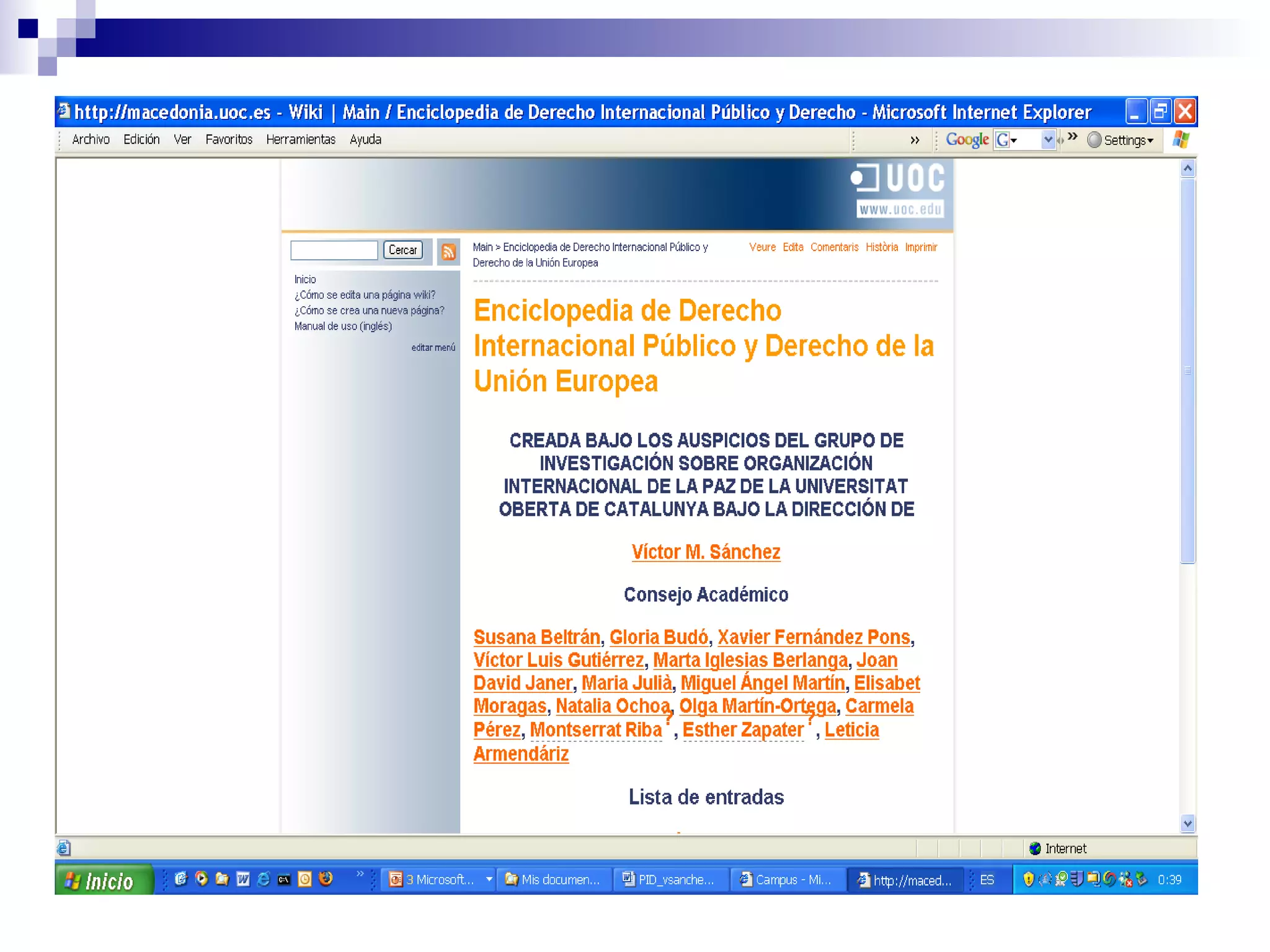Expand hidden toolbar items chevron left of Google
Screen dimensions: 1270x952
coord(915,140)
